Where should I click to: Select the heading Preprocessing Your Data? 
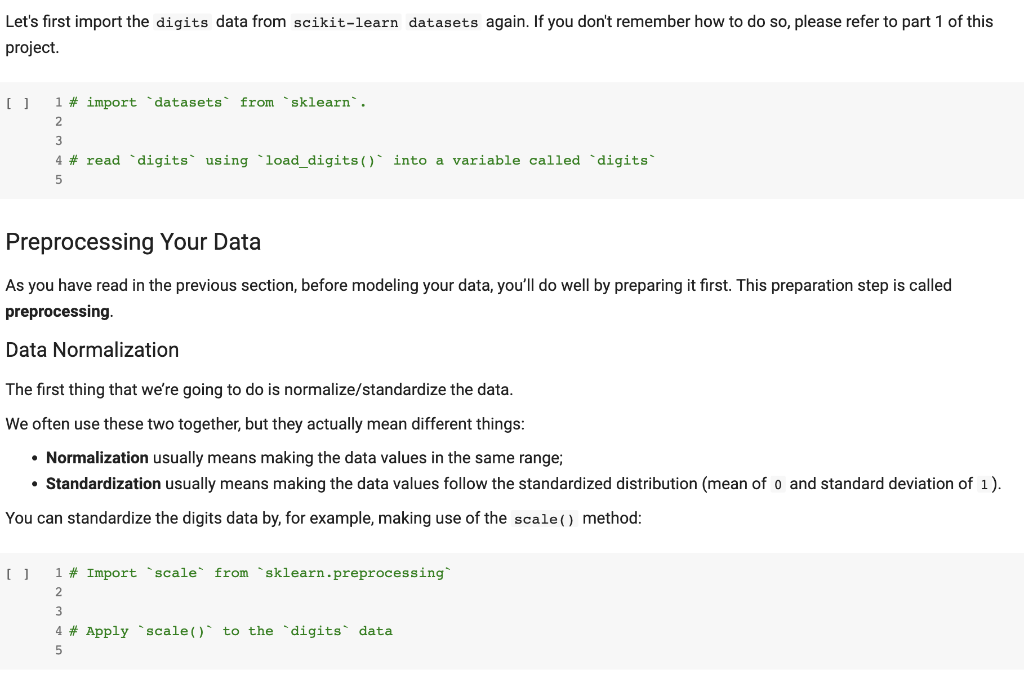point(133,242)
